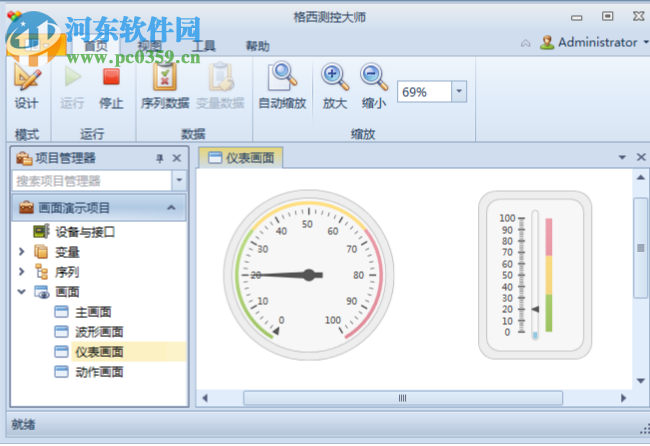
Task: Click the status bar resize grip
Action: (x=645, y=429)
